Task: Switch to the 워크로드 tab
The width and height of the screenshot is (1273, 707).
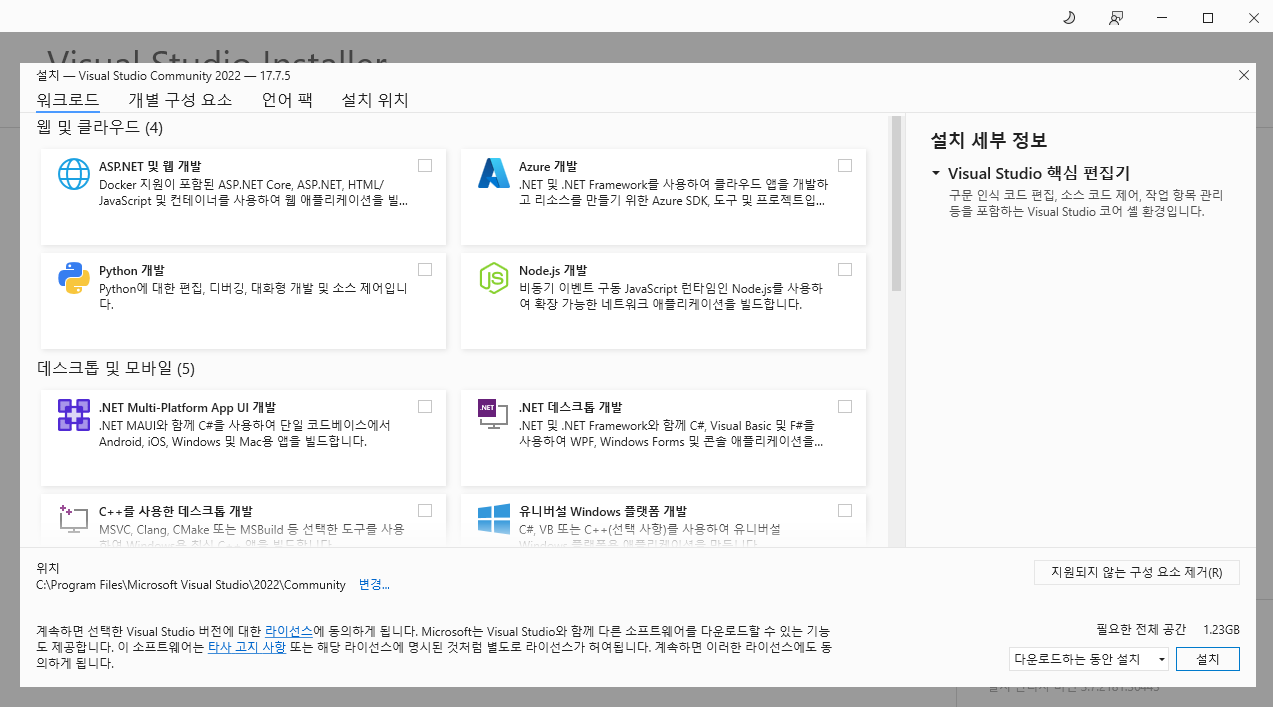Action: 68,100
